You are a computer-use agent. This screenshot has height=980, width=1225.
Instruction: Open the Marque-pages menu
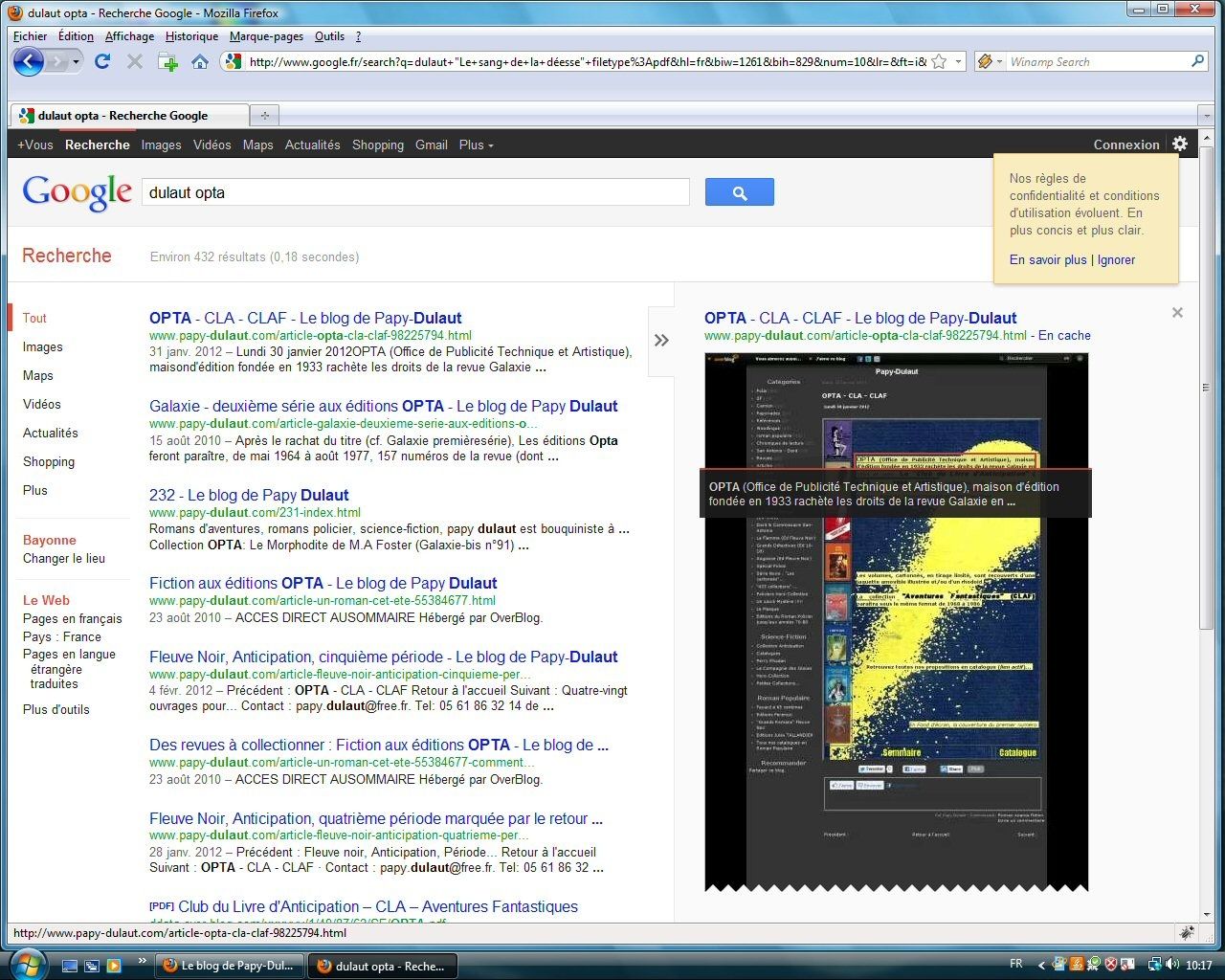[266, 36]
